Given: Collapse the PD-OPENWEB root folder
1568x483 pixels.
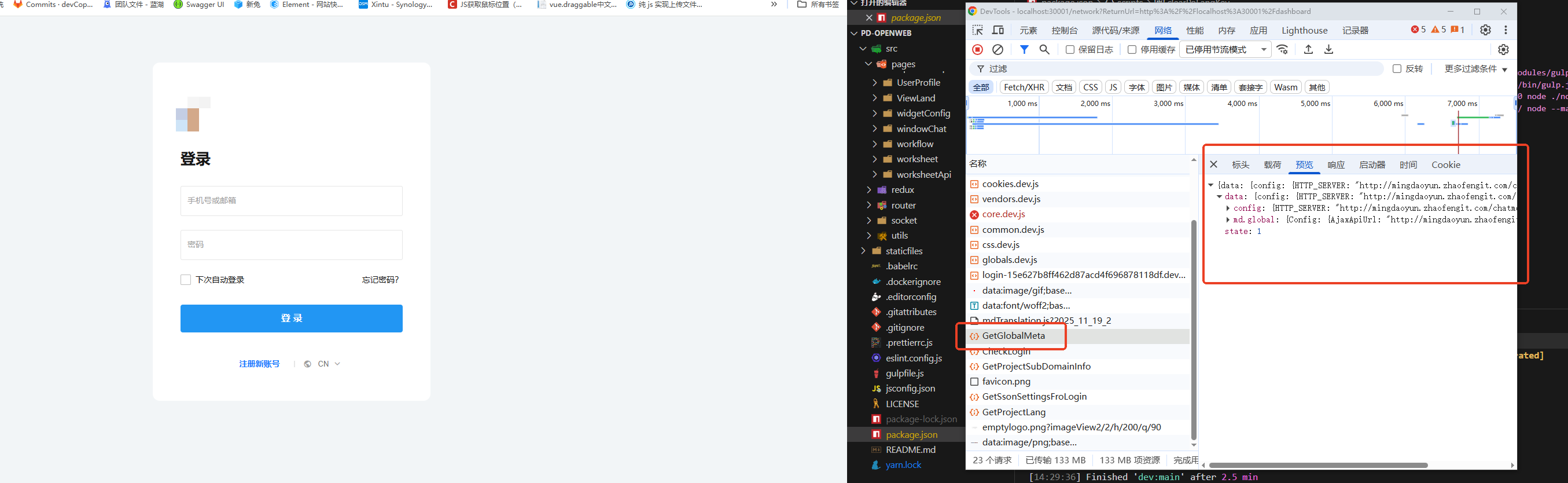Looking at the screenshot, I should [x=855, y=33].
